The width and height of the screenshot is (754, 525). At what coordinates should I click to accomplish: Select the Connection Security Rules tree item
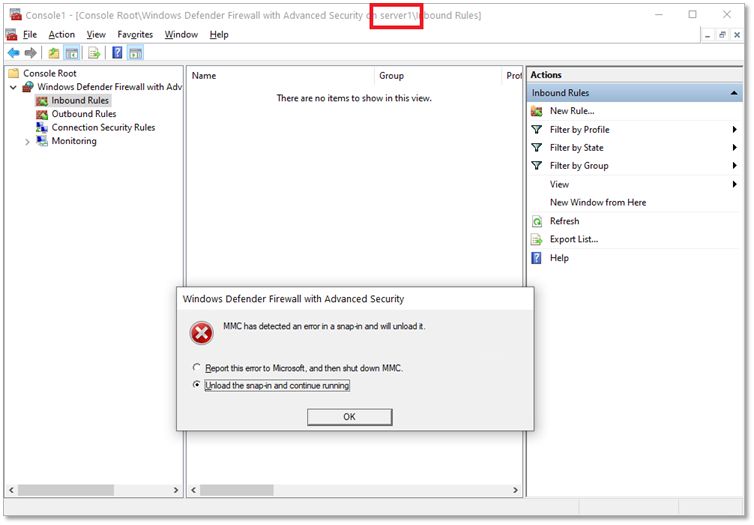[103, 127]
